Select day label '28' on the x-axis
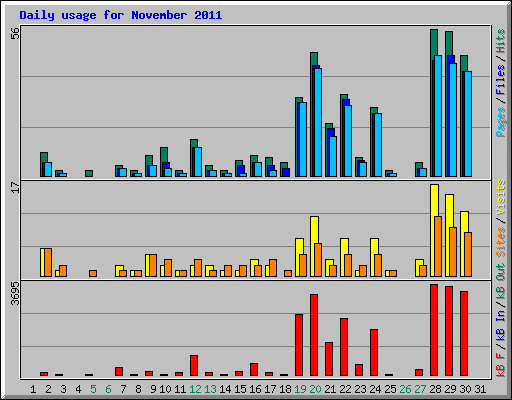The image size is (512, 400). click(x=435, y=389)
